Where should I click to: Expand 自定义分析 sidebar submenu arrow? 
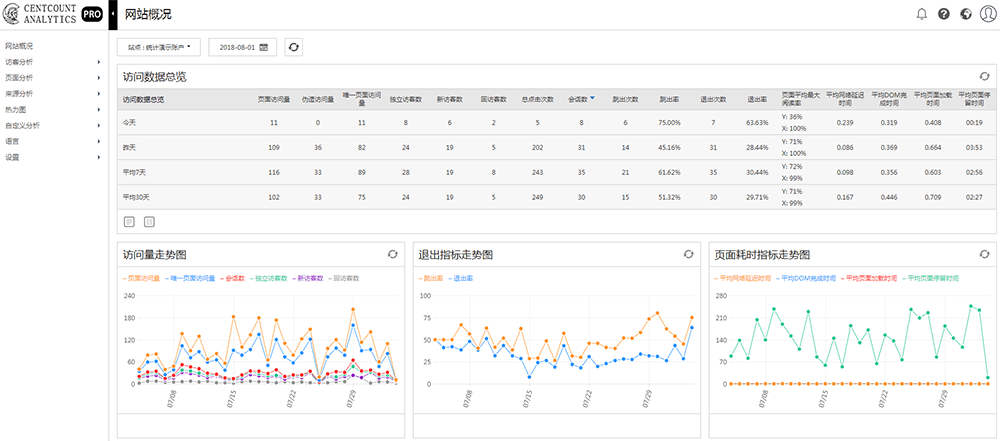[x=99, y=125]
